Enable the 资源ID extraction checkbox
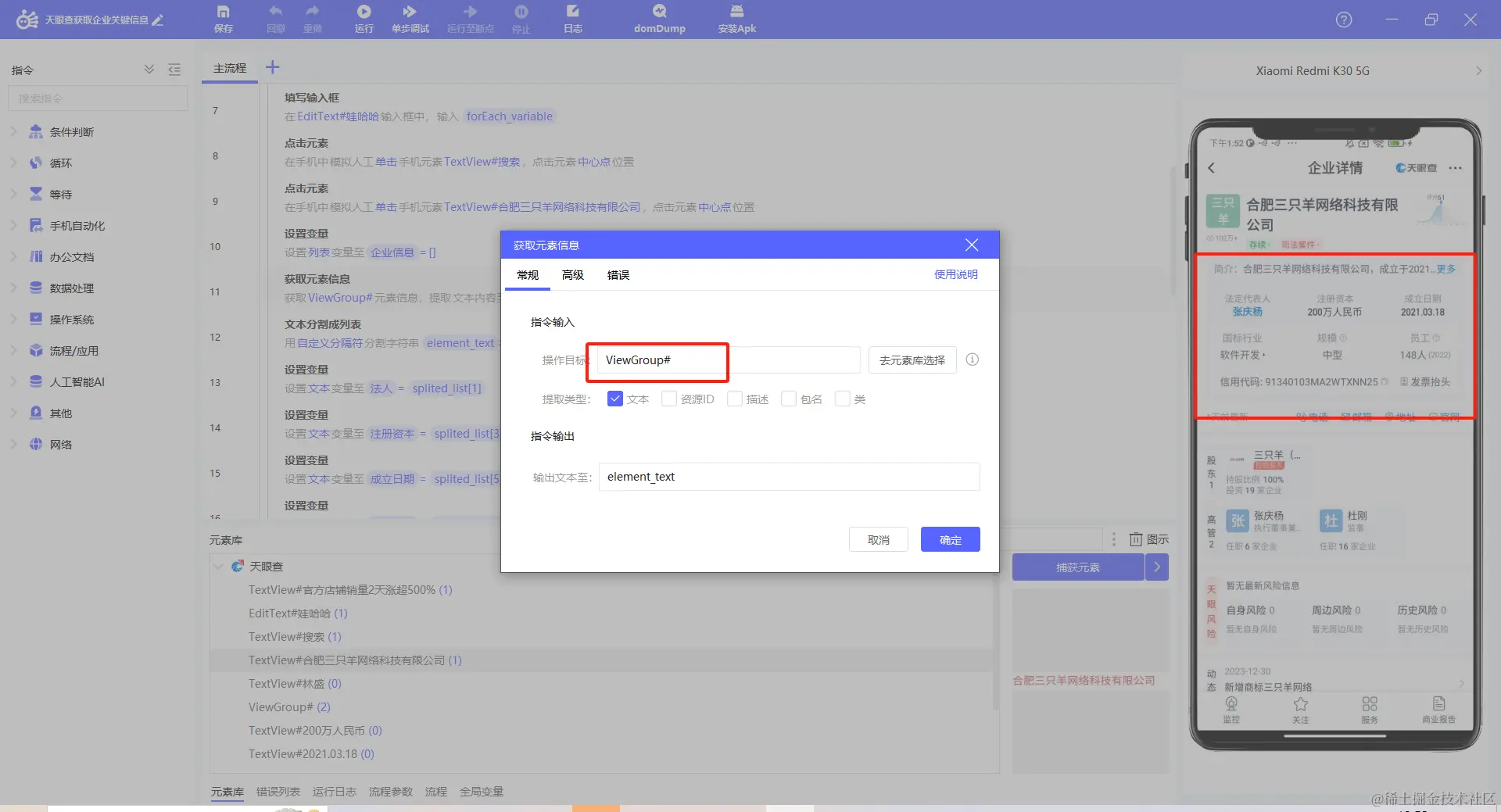Image resolution: width=1501 pixels, height=812 pixels. point(669,399)
